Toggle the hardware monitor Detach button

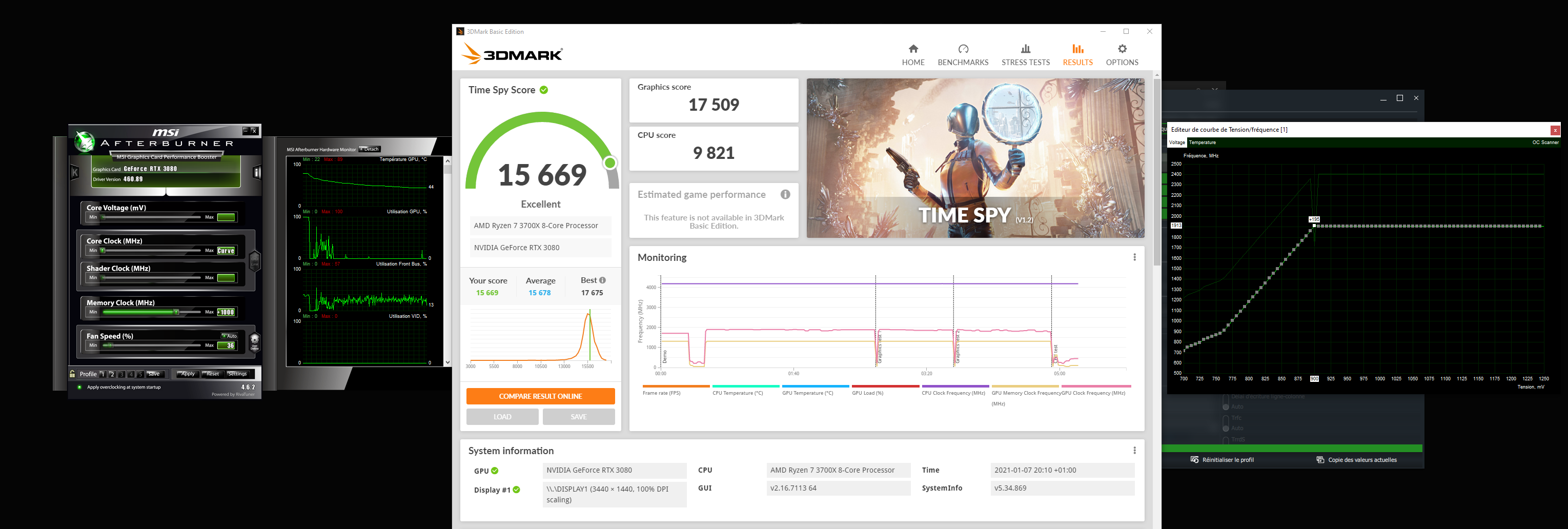[x=370, y=149]
